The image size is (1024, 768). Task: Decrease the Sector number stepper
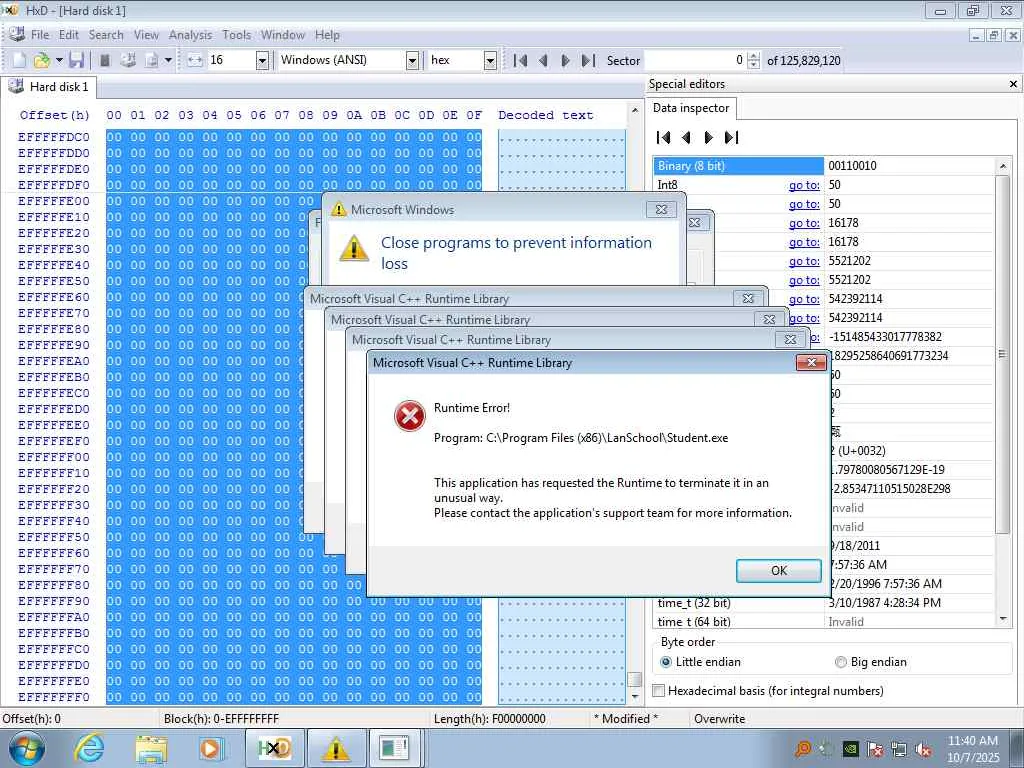coord(754,65)
